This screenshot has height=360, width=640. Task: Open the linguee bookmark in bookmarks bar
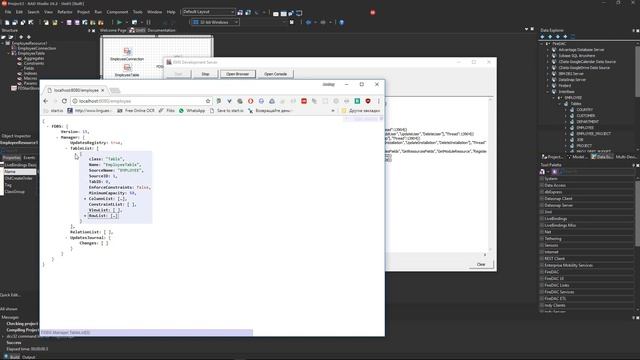[89, 111]
